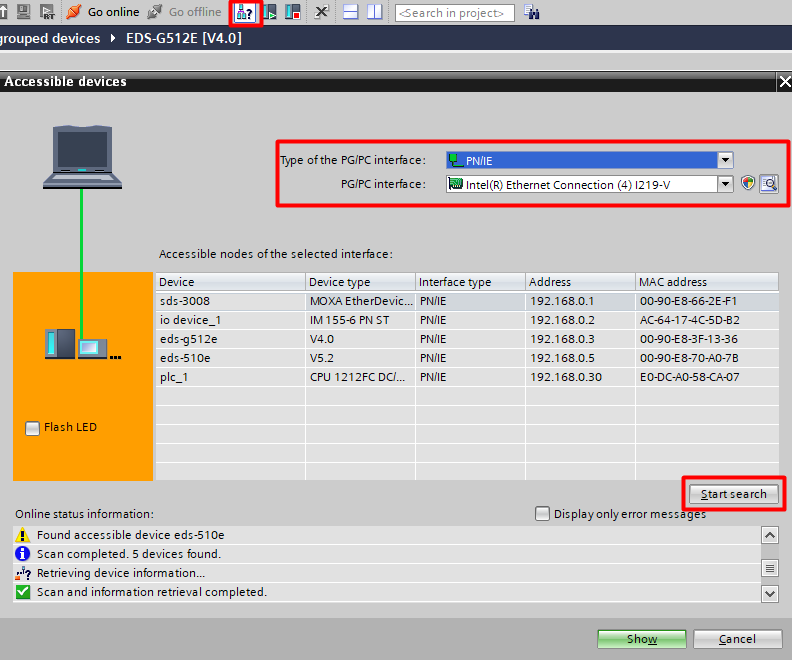
Task: Sort by the Interface type column header
Action: [471, 282]
